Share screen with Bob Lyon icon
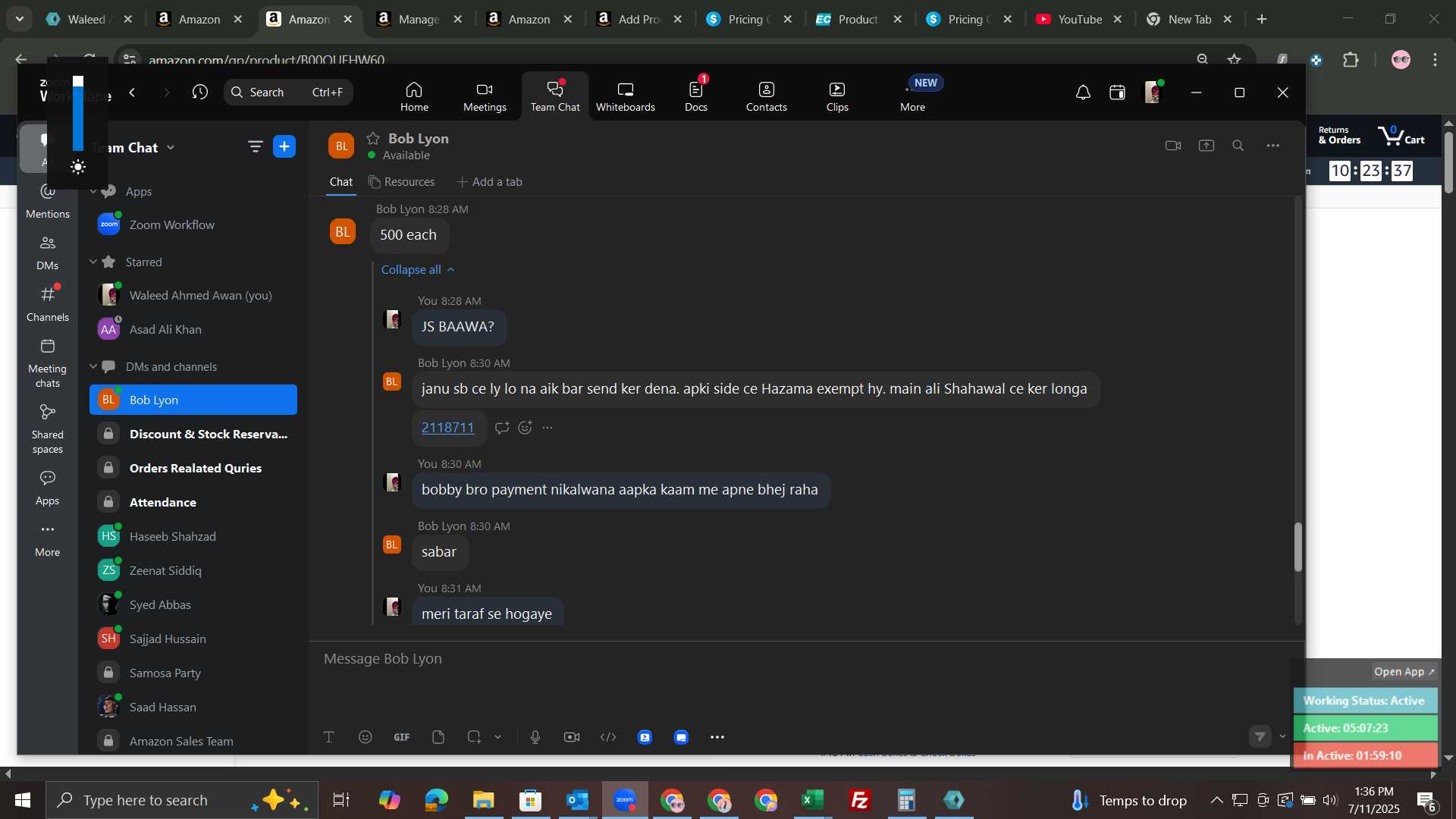 coord(1207,146)
